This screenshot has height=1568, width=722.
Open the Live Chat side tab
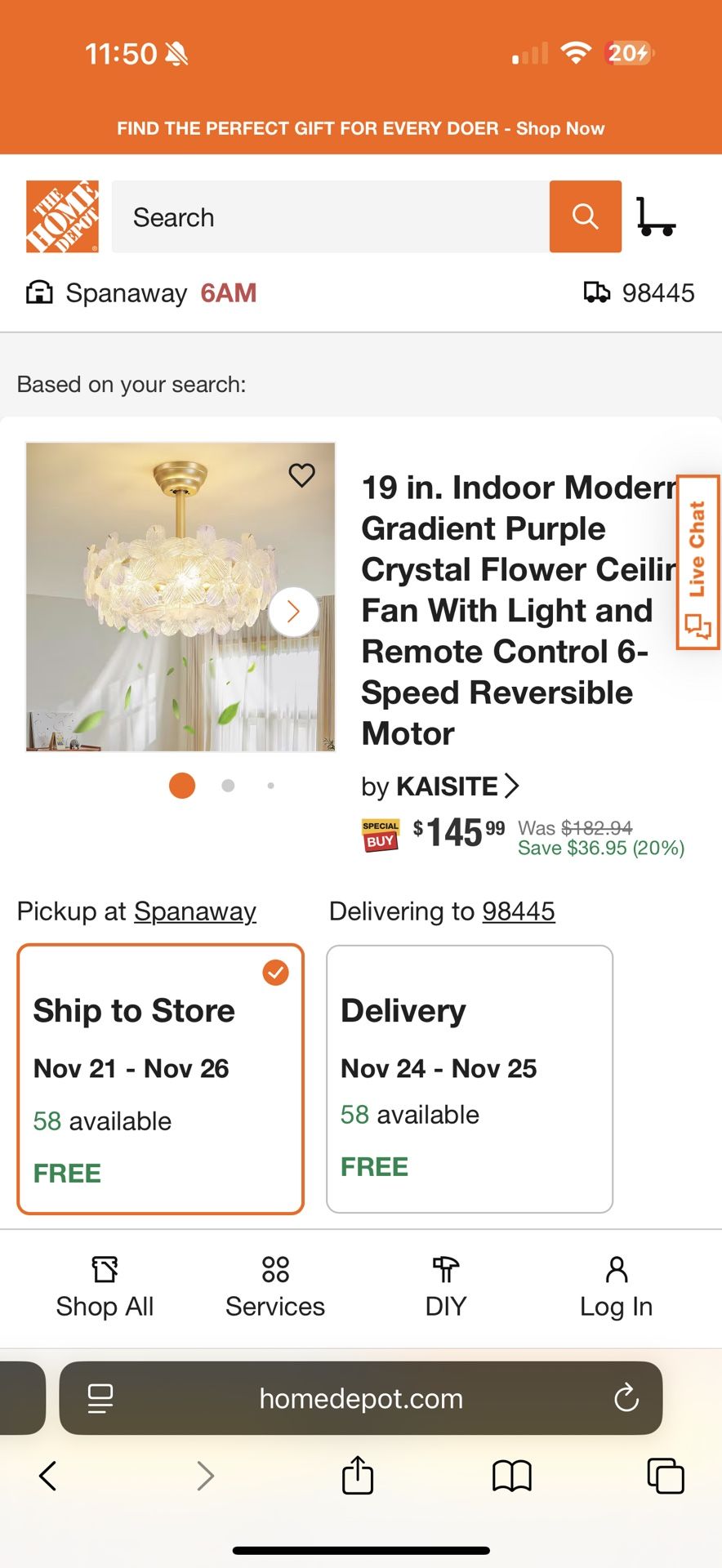coord(697,563)
